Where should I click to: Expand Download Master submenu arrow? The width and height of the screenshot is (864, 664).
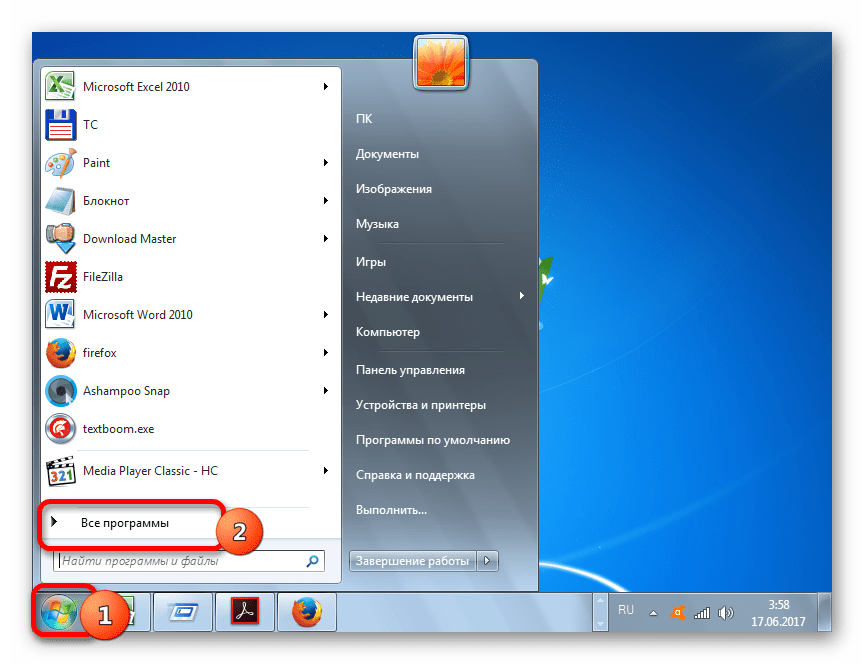point(326,239)
